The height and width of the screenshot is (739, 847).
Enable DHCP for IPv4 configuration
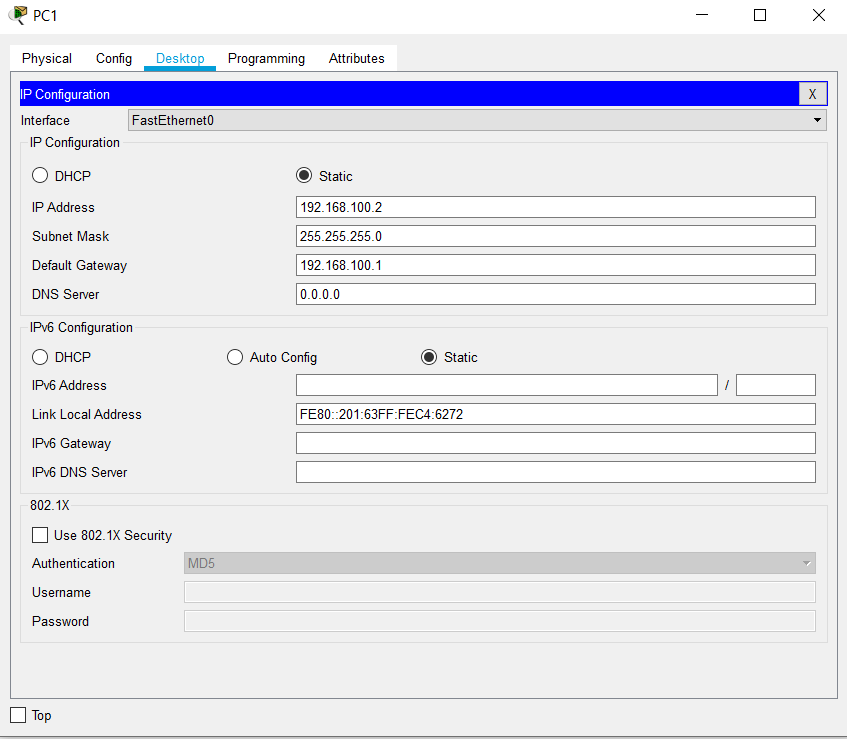point(39,175)
